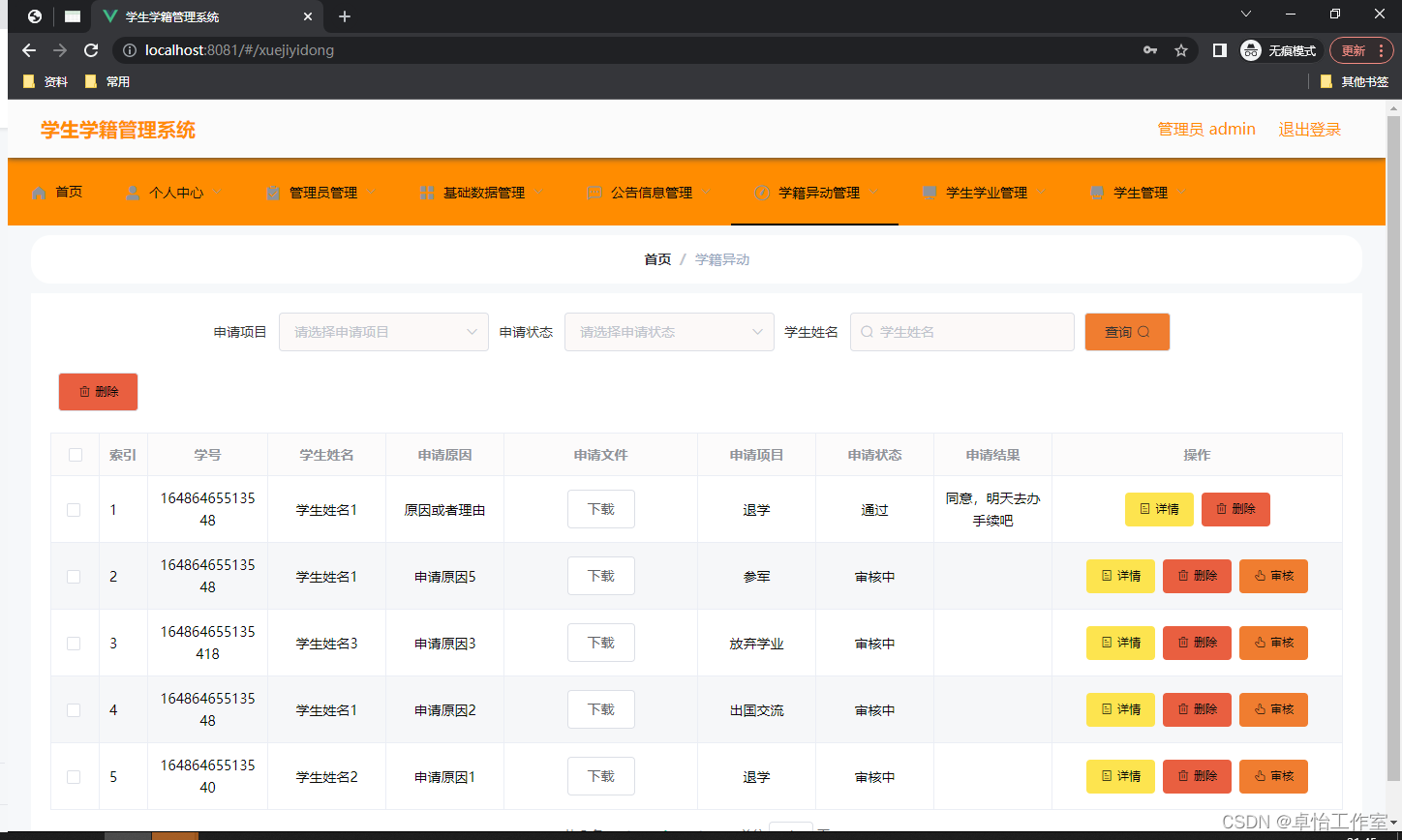This screenshot has height=840, width=1402.
Task: Click 下载 button in row 5
Action: point(601,776)
